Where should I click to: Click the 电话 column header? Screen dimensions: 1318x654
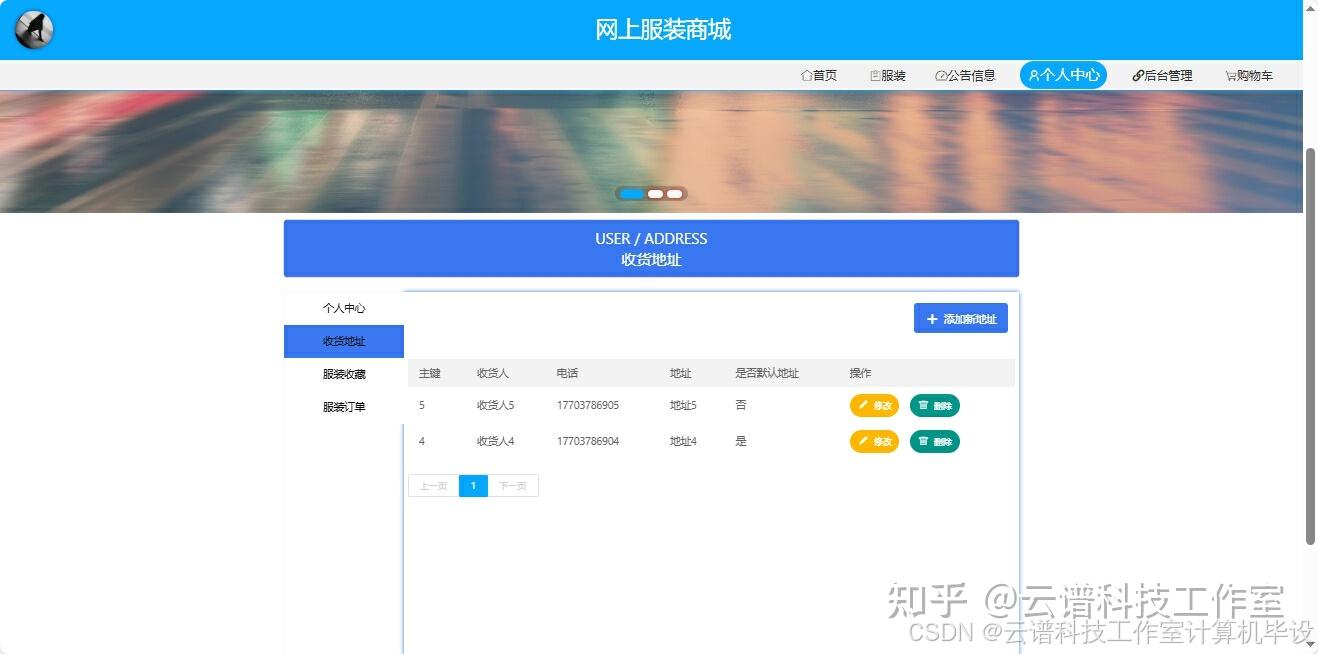click(568, 373)
